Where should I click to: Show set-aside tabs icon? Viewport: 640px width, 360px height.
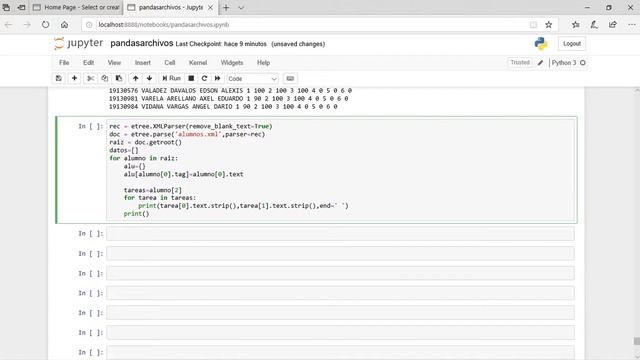coord(6,7)
